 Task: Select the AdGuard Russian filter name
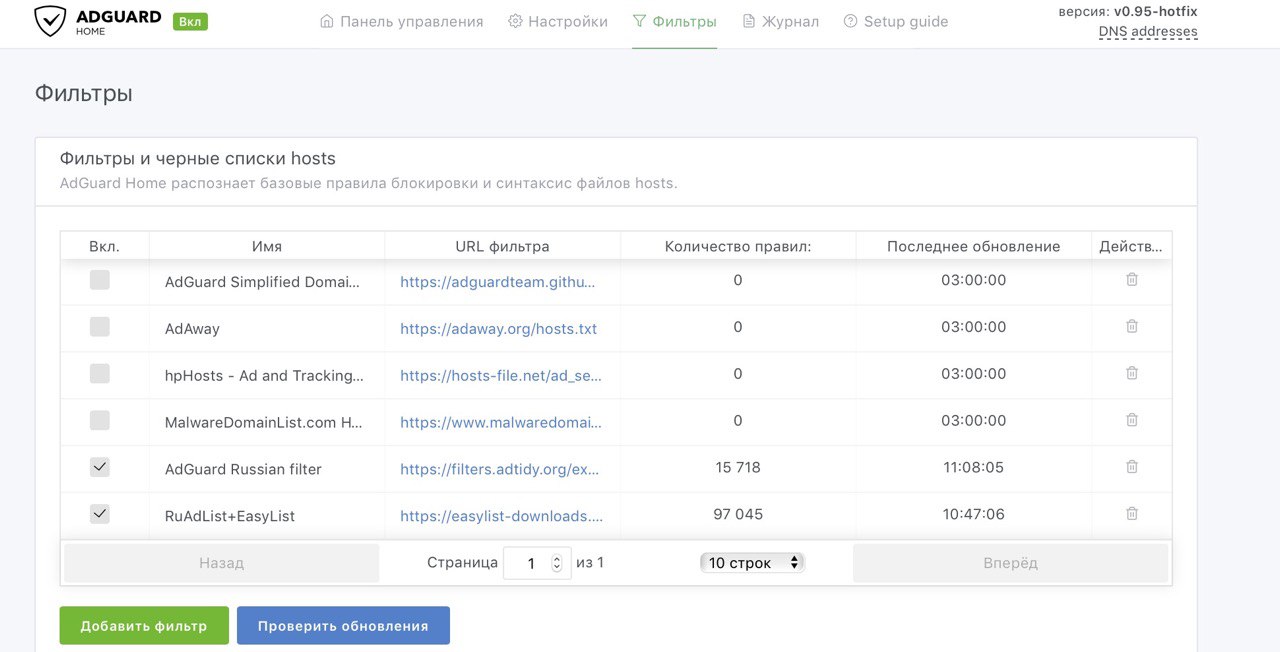click(243, 469)
